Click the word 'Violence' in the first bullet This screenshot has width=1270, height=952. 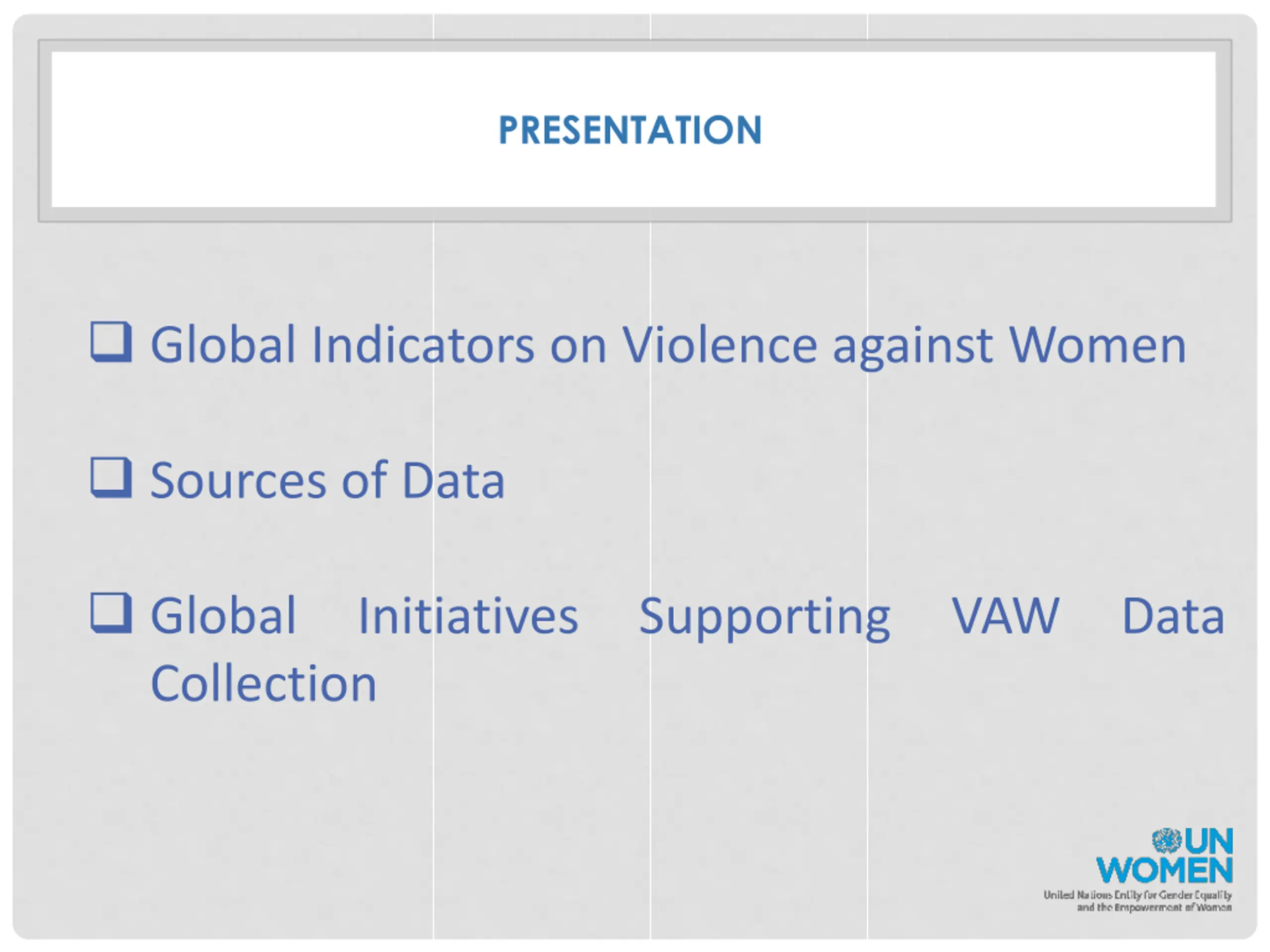[x=720, y=344]
